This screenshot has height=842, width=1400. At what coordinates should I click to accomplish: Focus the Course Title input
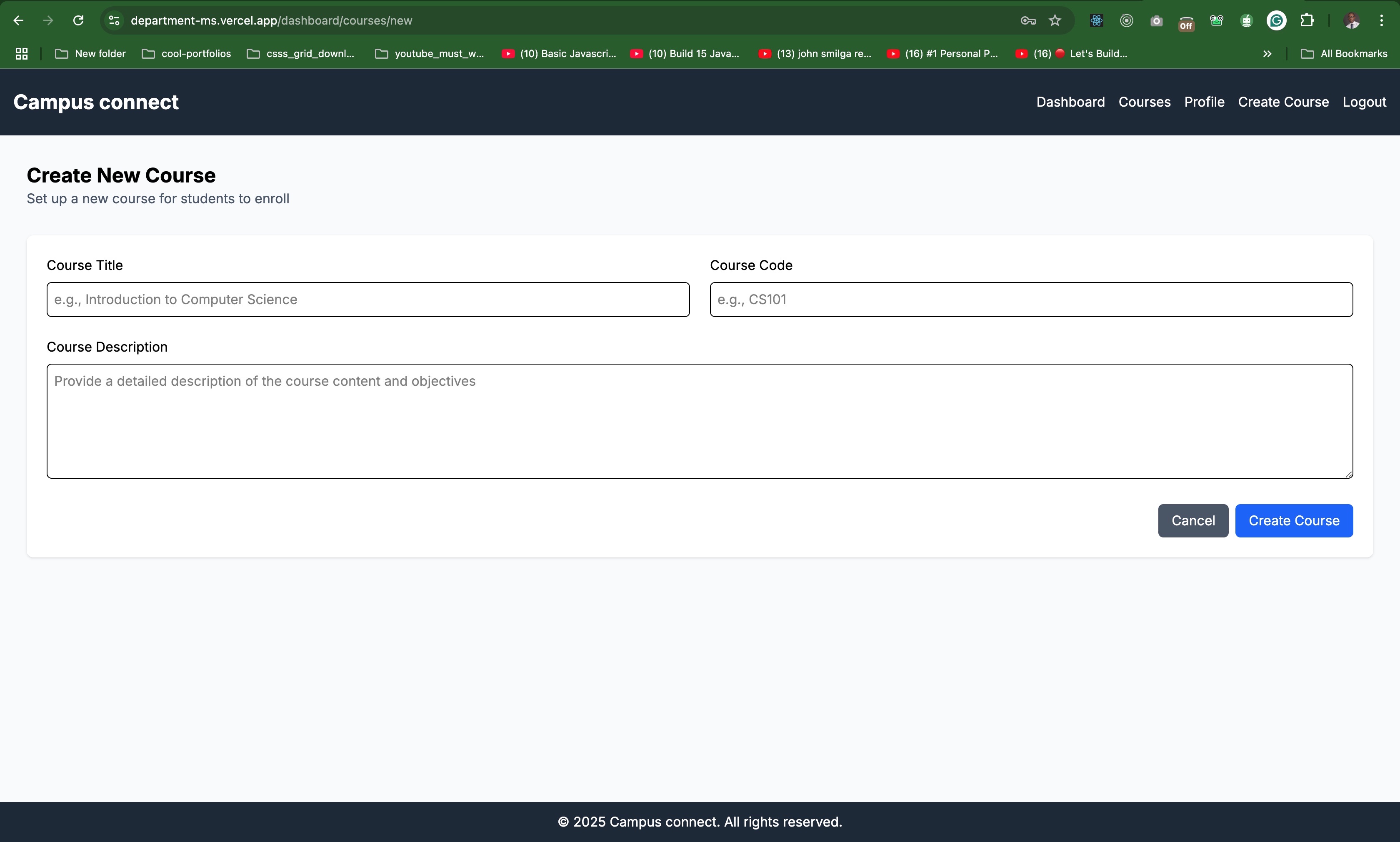pyautogui.click(x=367, y=300)
